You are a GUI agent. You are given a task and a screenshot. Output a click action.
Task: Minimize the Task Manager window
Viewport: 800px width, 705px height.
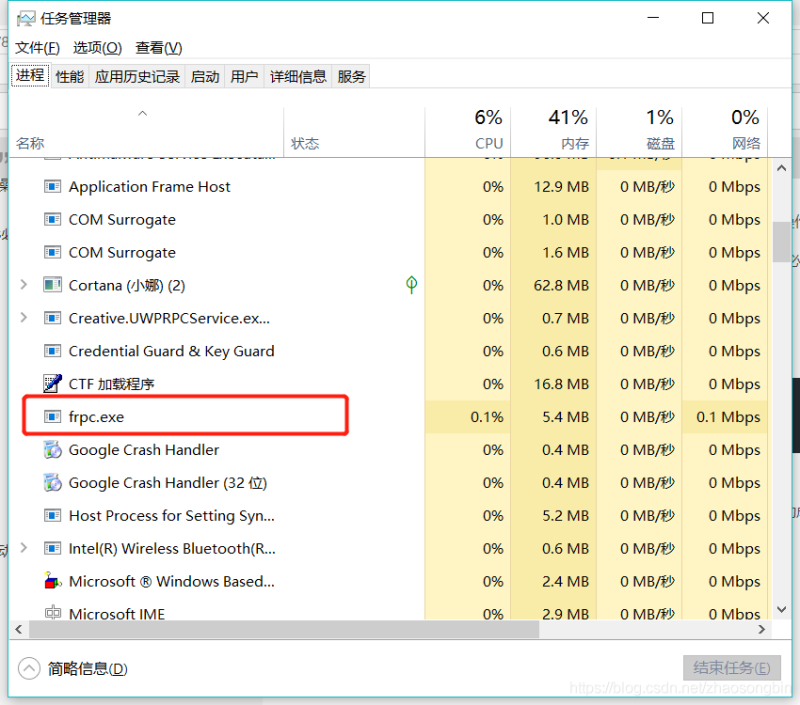(653, 18)
